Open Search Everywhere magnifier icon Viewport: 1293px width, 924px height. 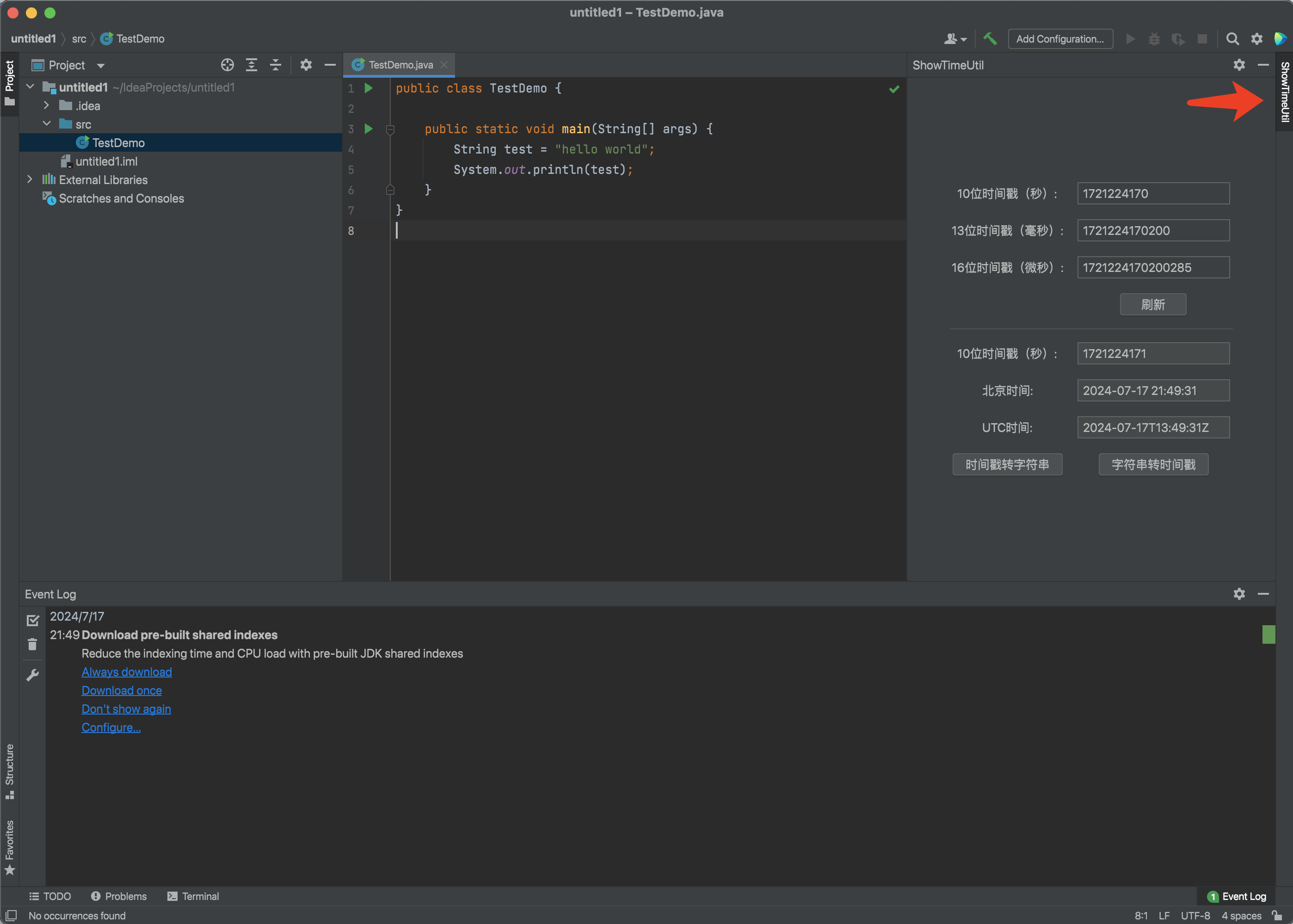[1232, 39]
